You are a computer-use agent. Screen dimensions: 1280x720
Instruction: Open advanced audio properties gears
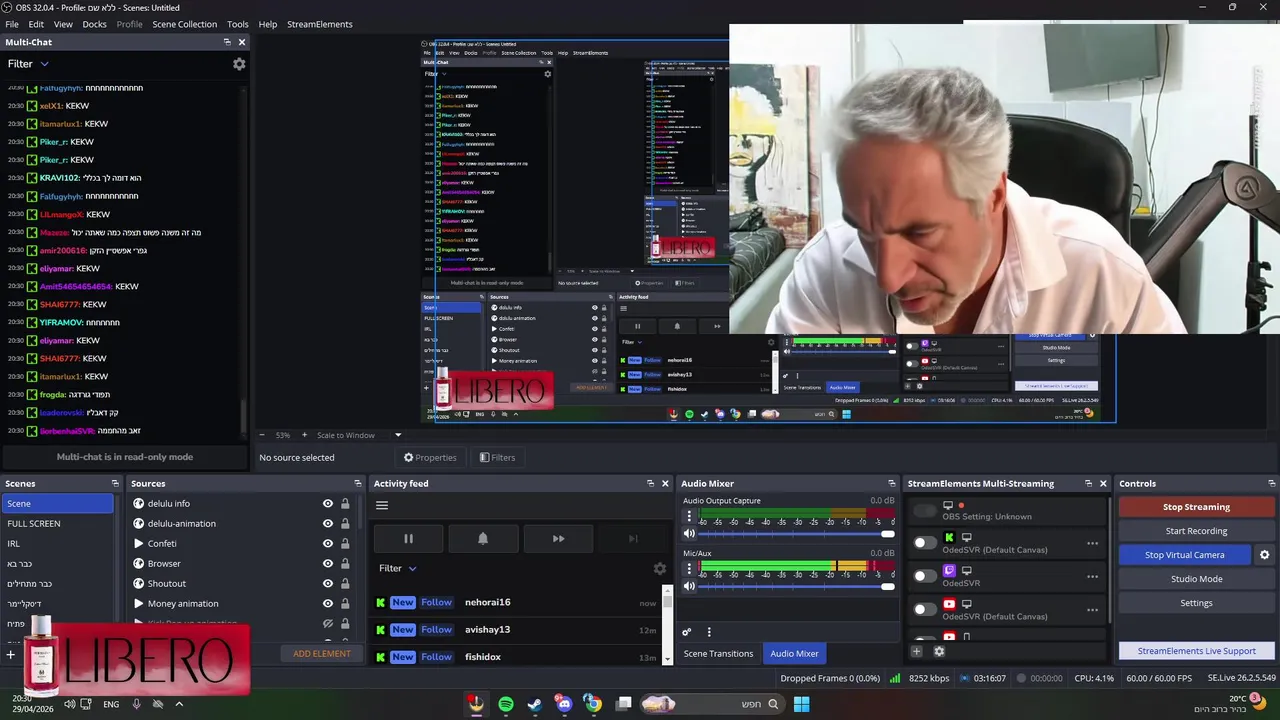[x=686, y=632]
